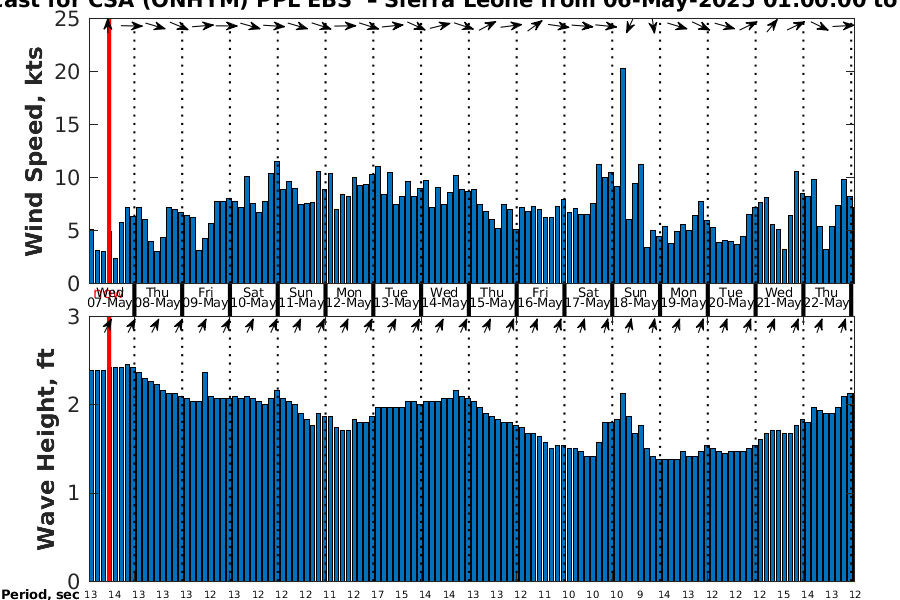This screenshot has width=900, height=600.
Task: Click the 20-knot wind spike bar on Sun 18-May
Action: pyautogui.click(x=623, y=176)
